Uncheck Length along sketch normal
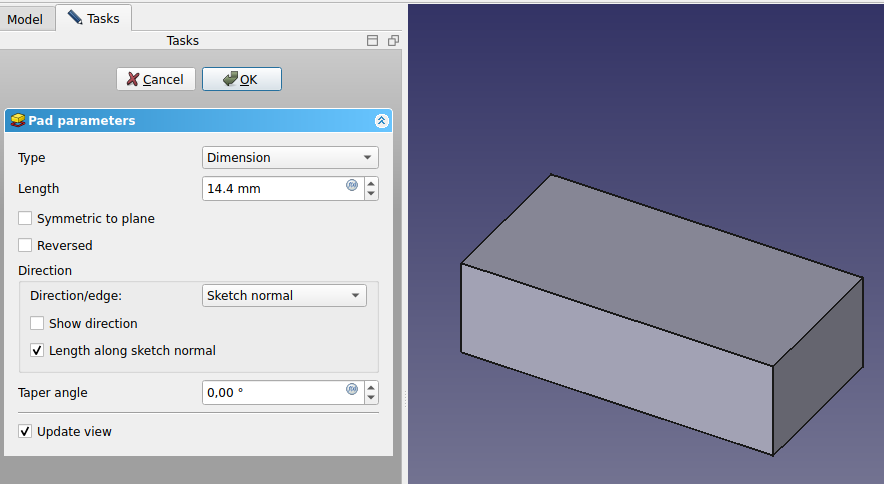The image size is (884, 484). (37, 350)
